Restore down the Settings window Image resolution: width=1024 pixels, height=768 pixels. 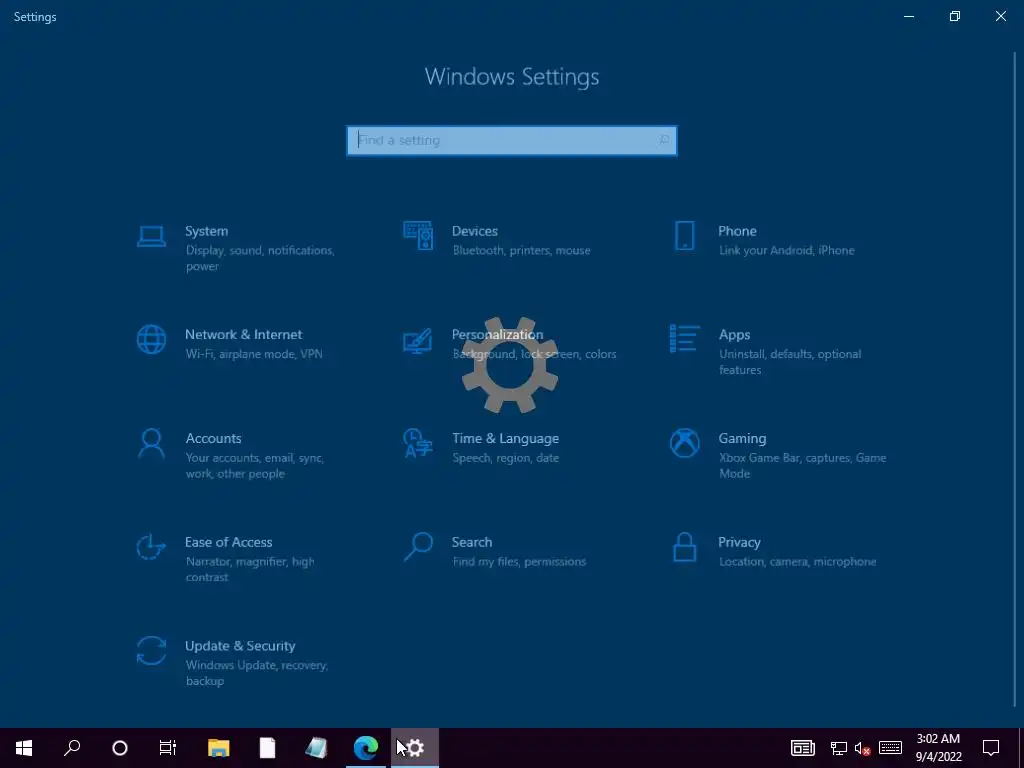955,16
